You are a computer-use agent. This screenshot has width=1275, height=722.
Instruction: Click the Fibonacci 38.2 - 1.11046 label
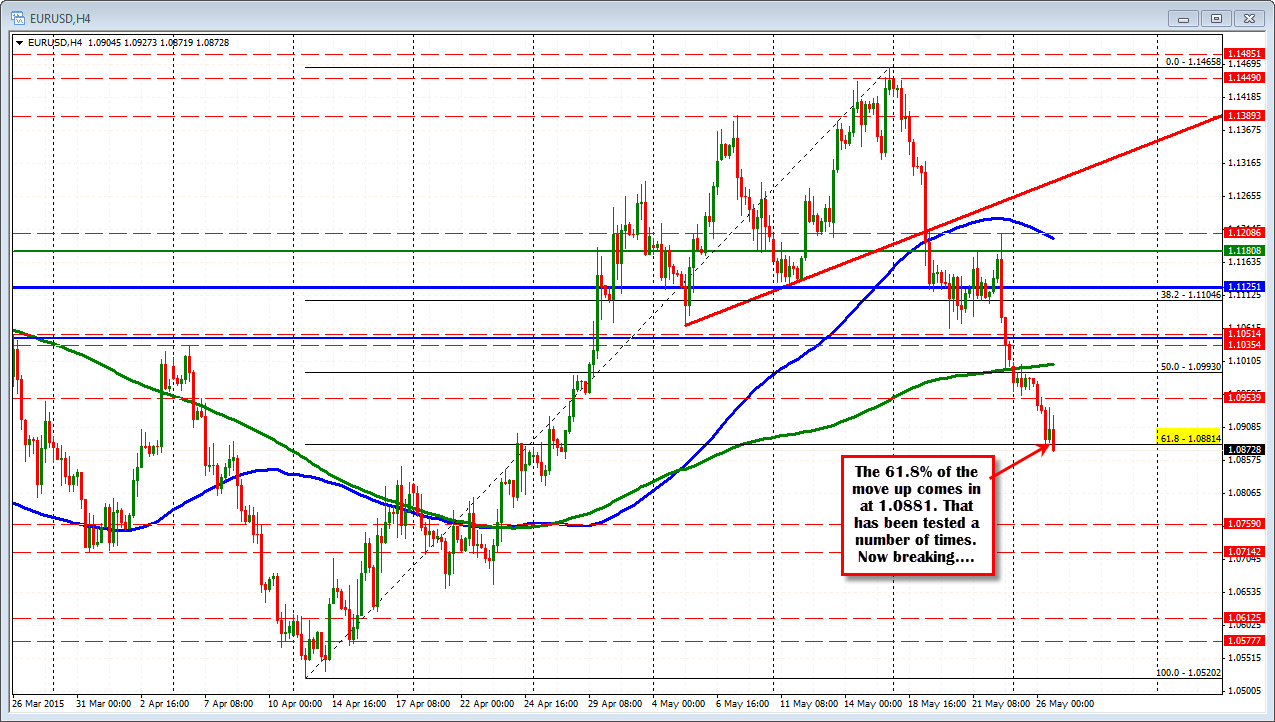1191,295
